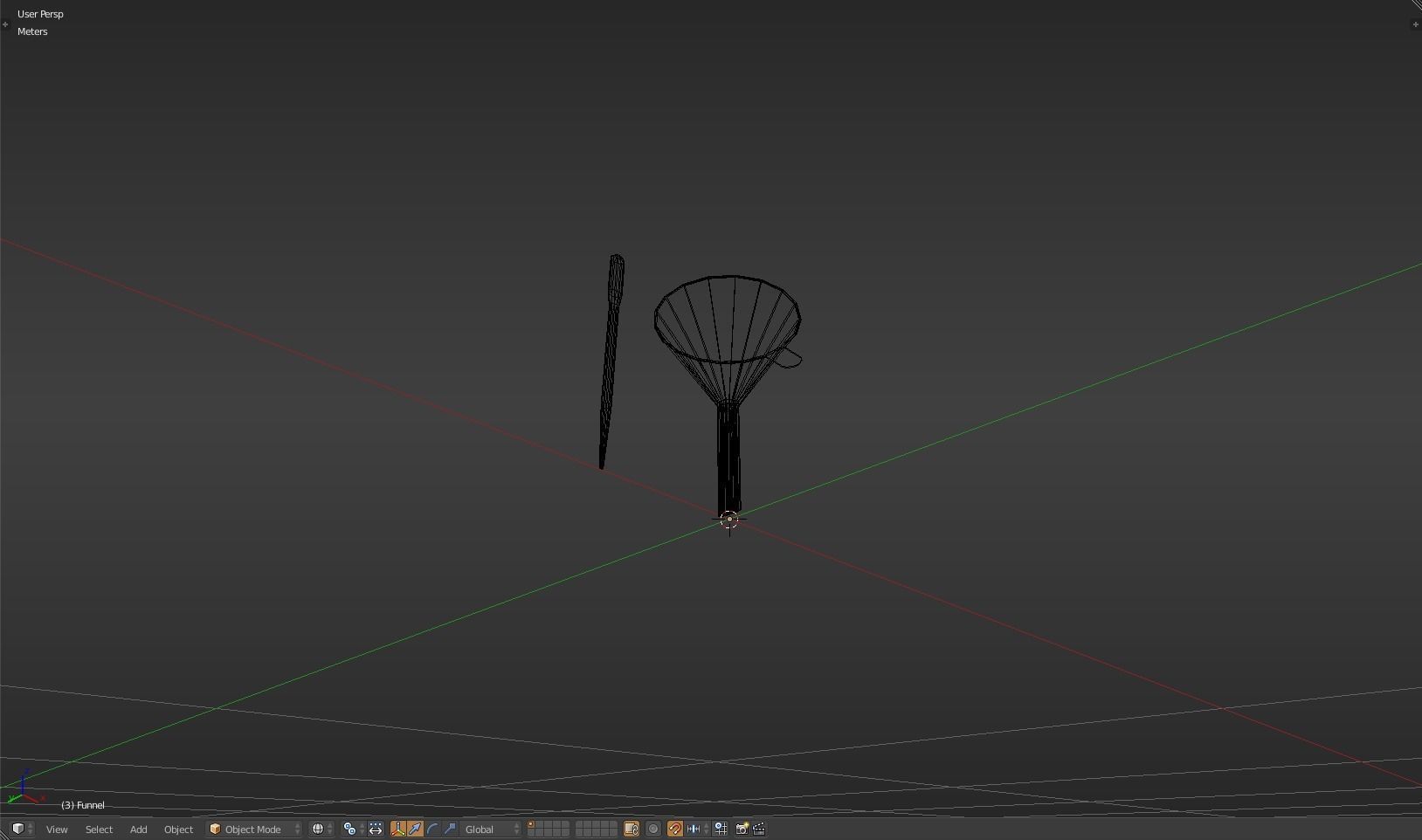The height and width of the screenshot is (840, 1422).
Task: Open the viewport shading dropdown (wireframe sphere)
Action: 322,830
